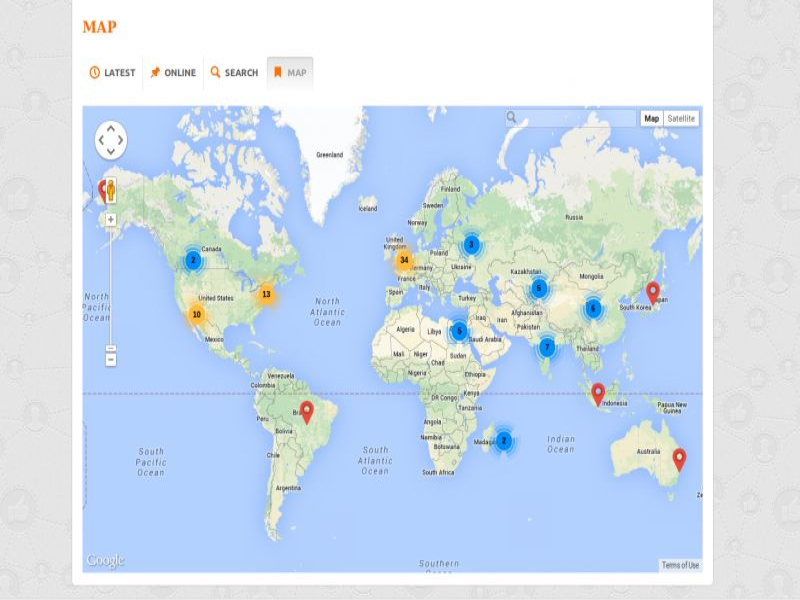Click the zoom out minus button
Viewport: 800px width, 600px height.
point(111,359)
